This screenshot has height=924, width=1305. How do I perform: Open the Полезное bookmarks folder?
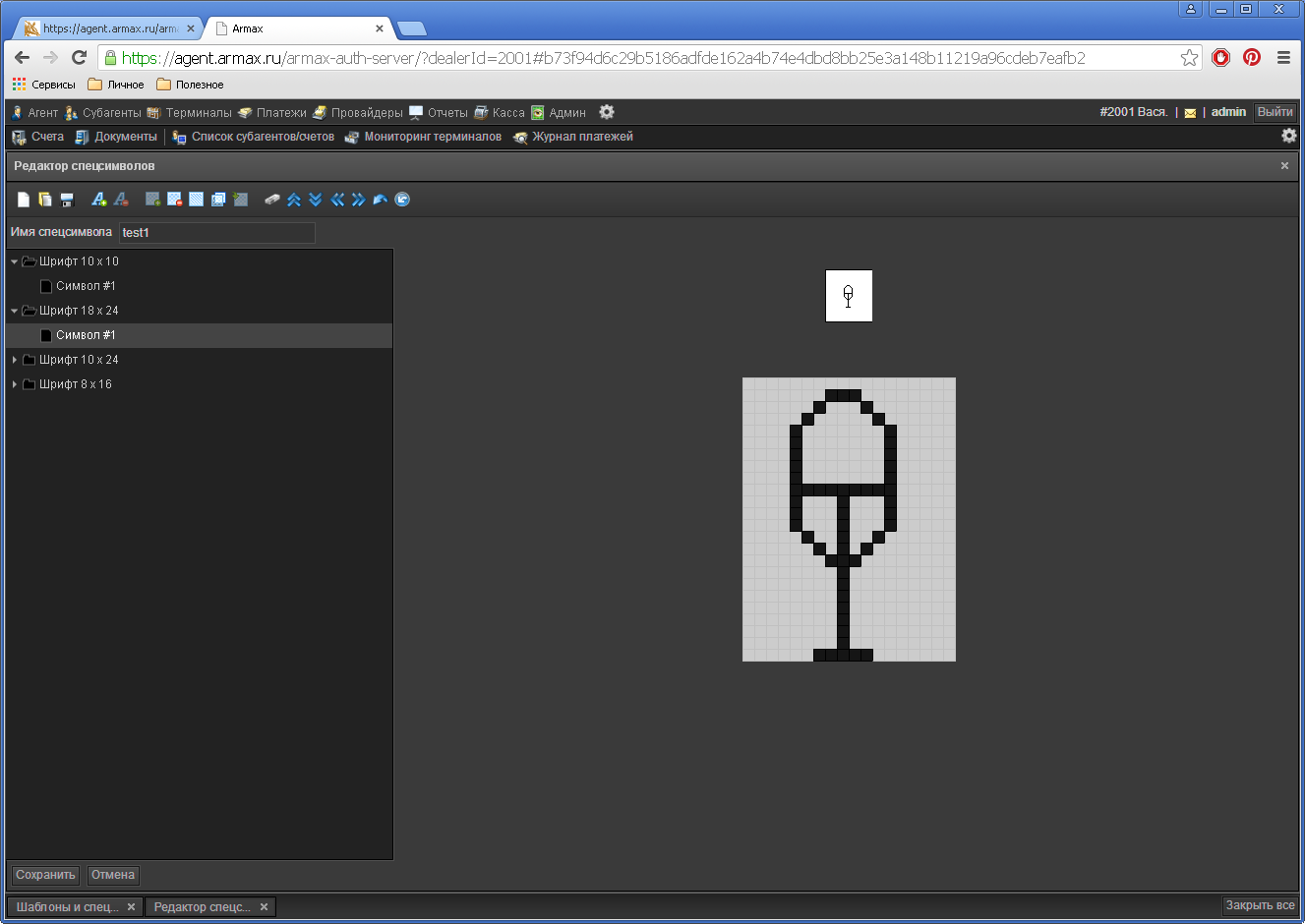click(x=190, y=85)
